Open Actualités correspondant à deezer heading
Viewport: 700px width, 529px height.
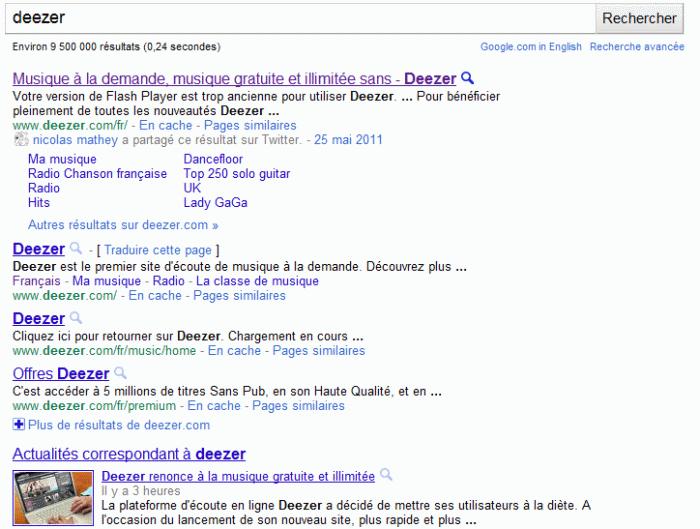click(x=129, y=455)
